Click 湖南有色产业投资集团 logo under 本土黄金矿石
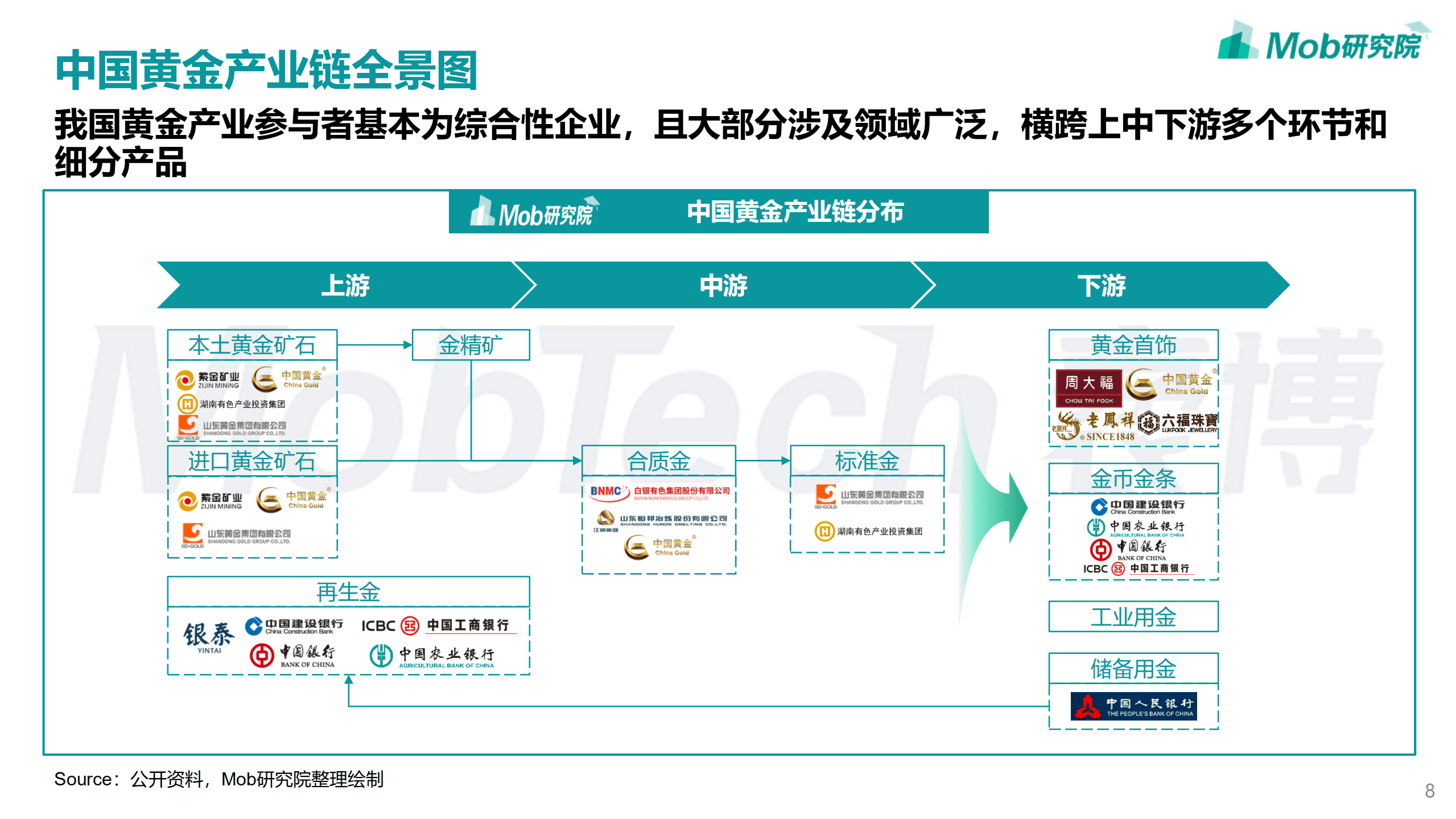This screenshot has width=1456, height=819. pos(231,404)
